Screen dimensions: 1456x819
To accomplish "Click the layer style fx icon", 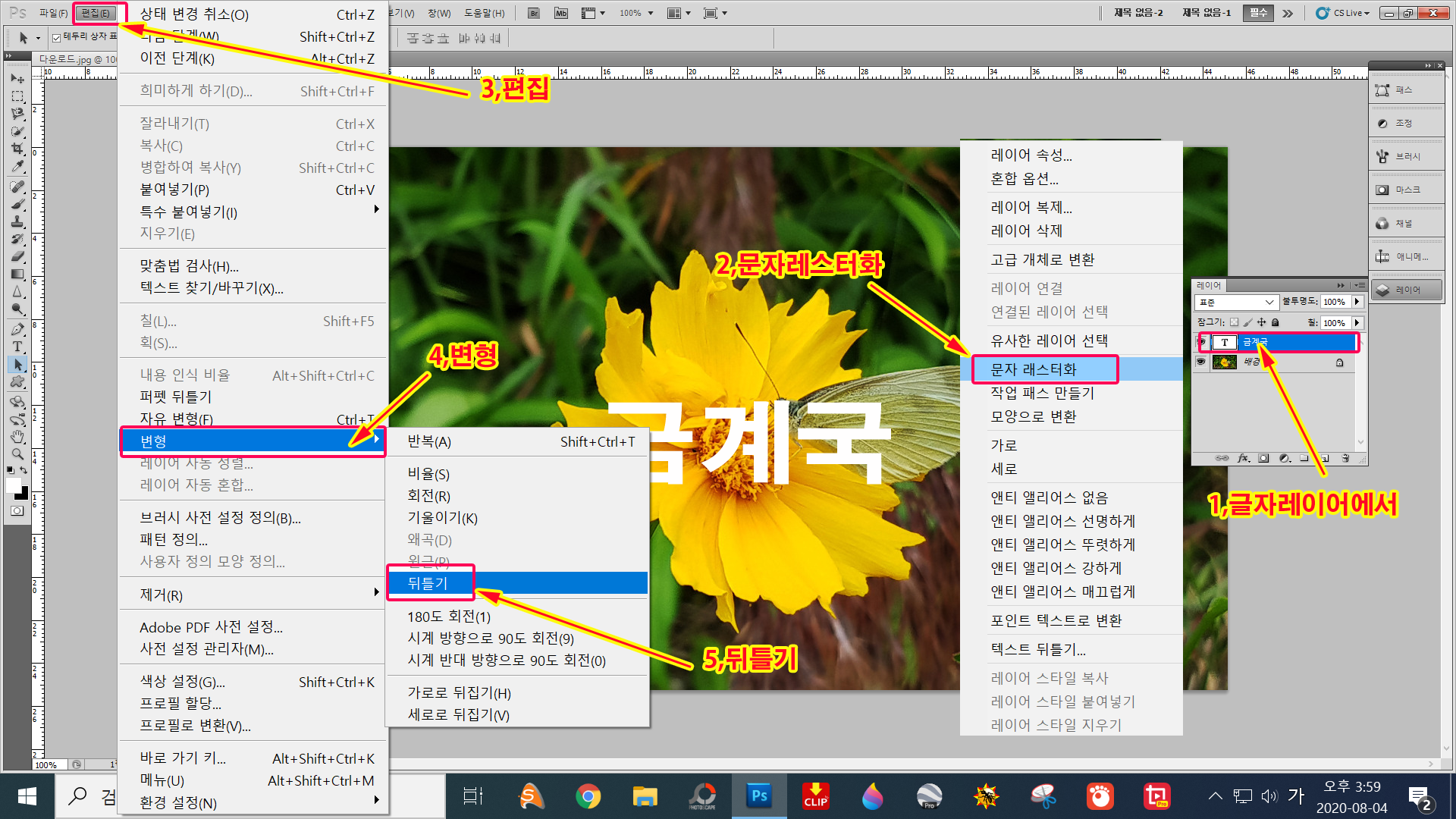I will coord(1244,458).
